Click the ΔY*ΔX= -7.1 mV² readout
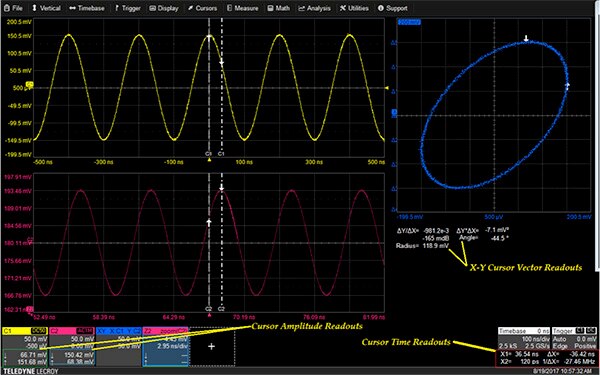 click(483, 230)
